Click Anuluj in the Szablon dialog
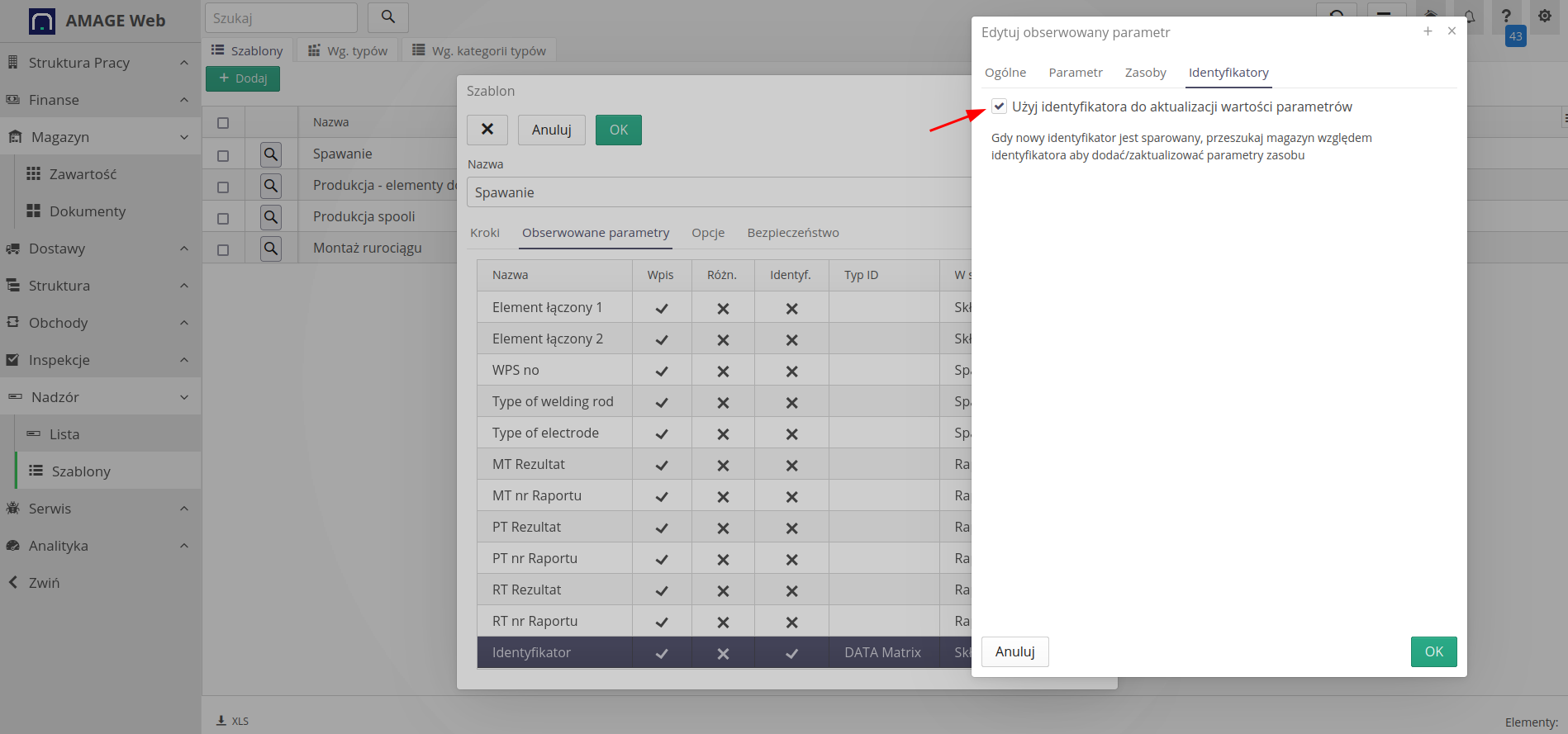 551,130
